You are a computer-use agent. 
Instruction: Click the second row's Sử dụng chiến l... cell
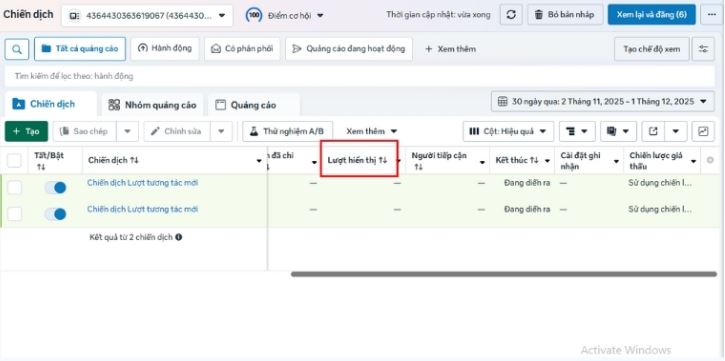[660, 209]
